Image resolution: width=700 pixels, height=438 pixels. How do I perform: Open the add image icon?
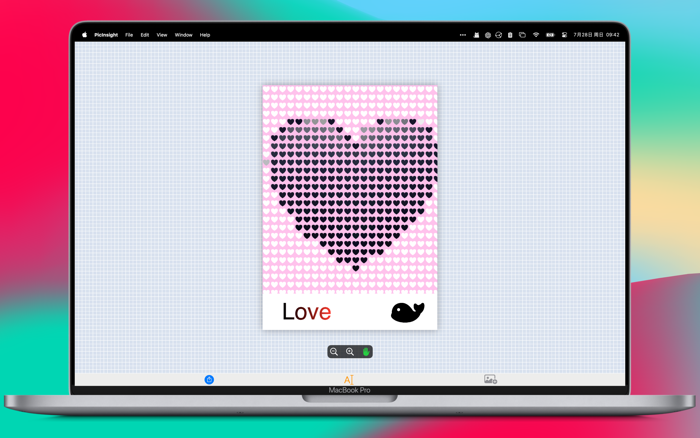tap(490, 379)
